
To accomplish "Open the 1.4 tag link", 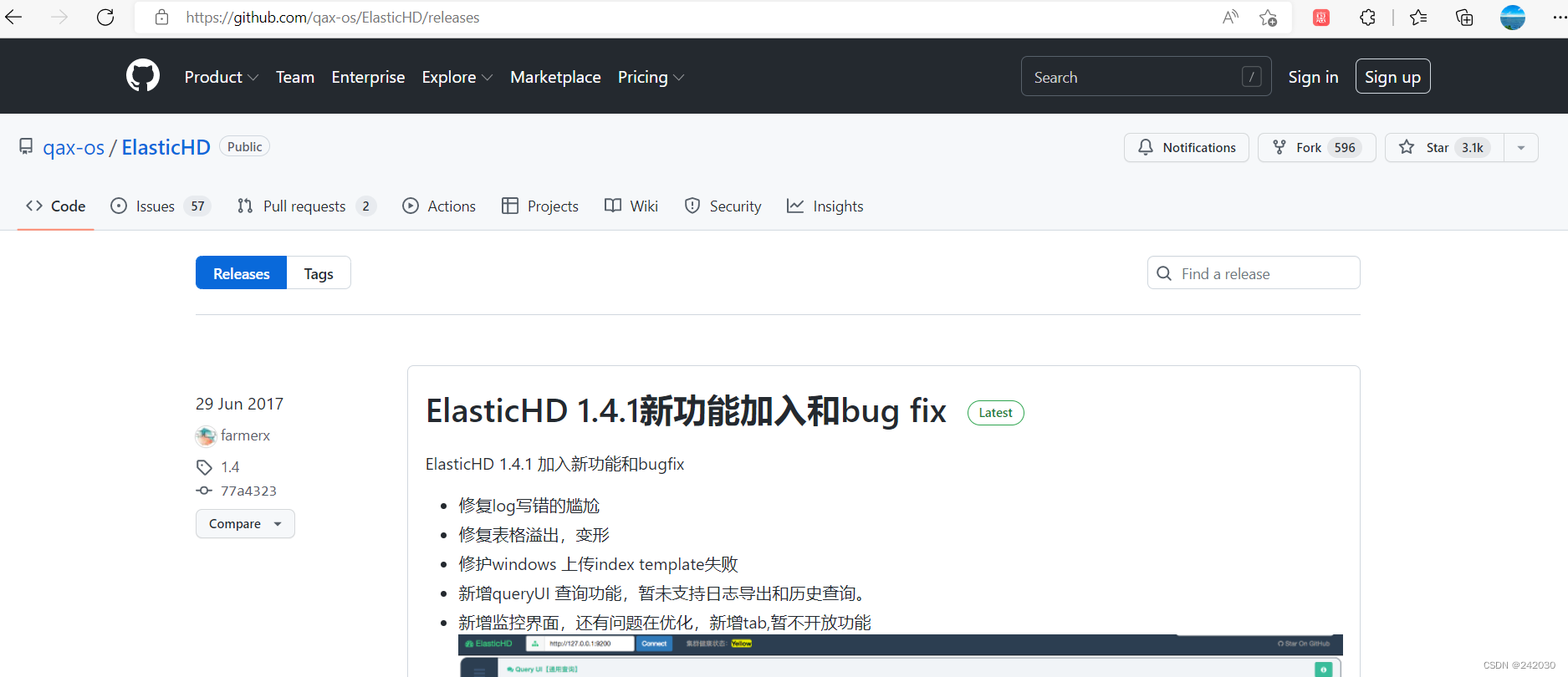I will click(x=230, y=467).
